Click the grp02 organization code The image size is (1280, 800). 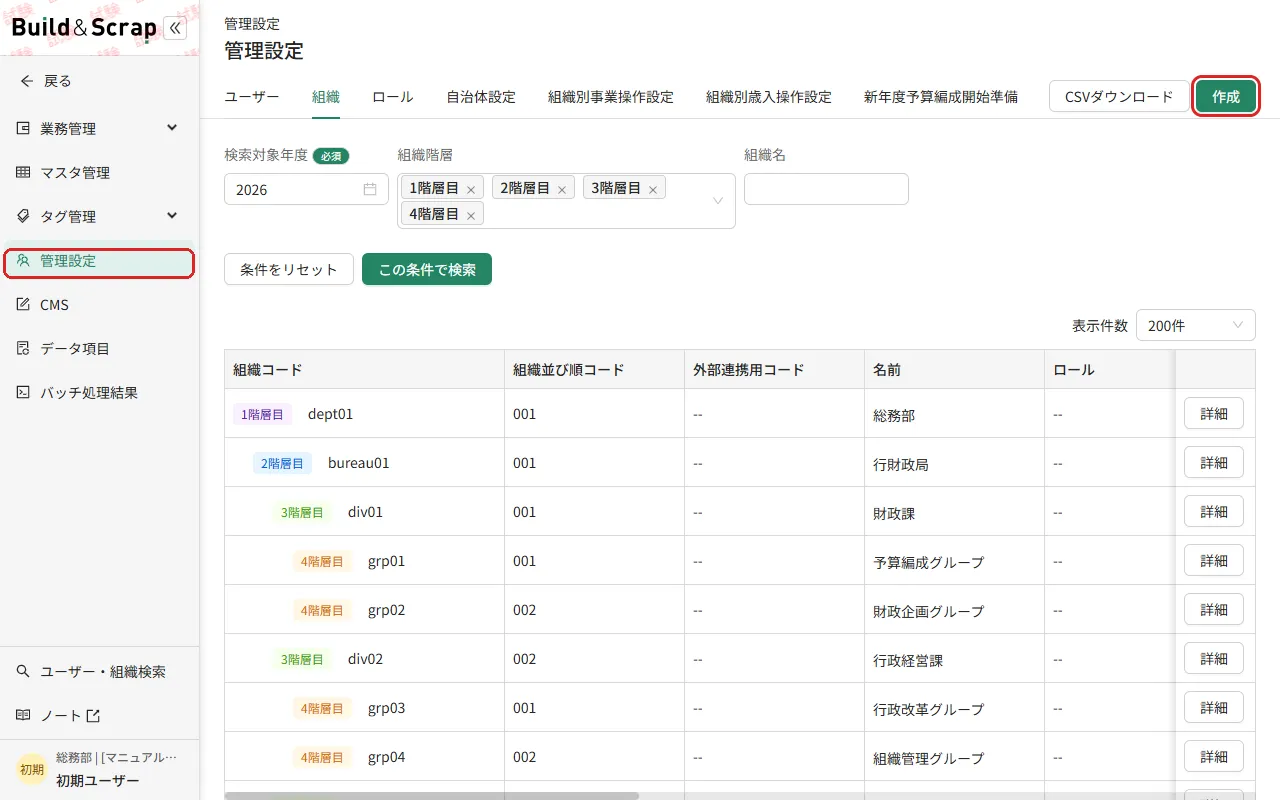(387, 610)
